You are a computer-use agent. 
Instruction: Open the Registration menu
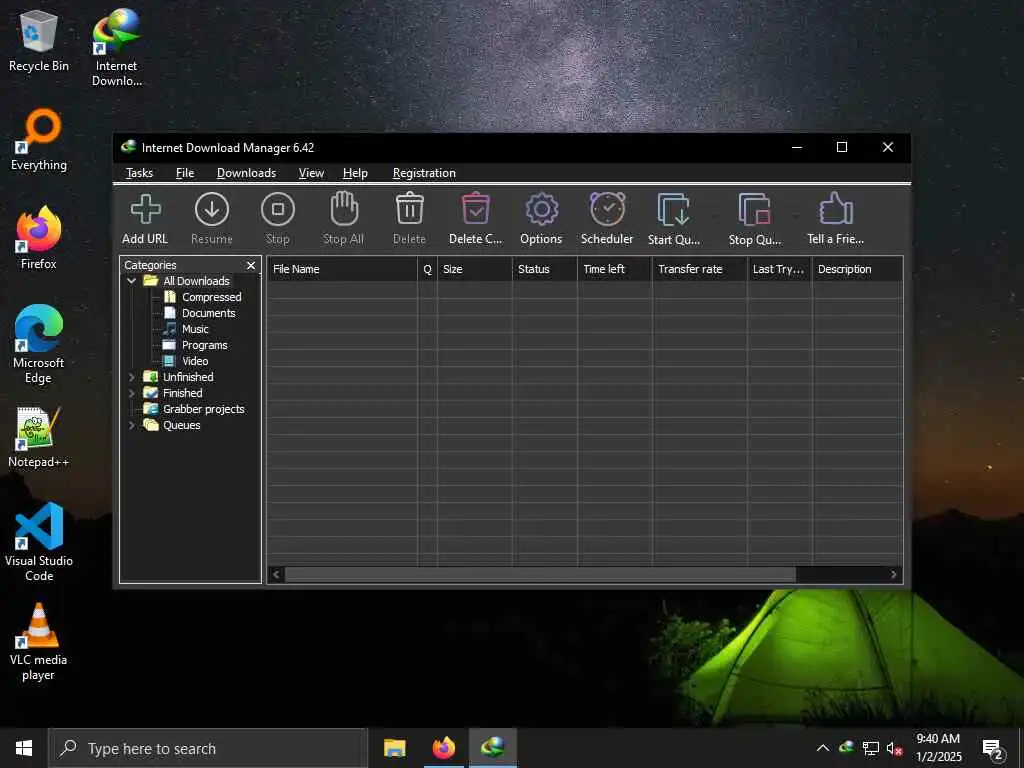(424, 173)
